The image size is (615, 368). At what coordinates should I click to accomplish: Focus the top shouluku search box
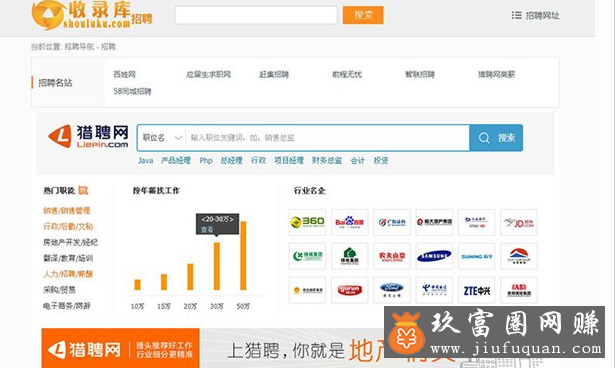click(x=256, y=15)
